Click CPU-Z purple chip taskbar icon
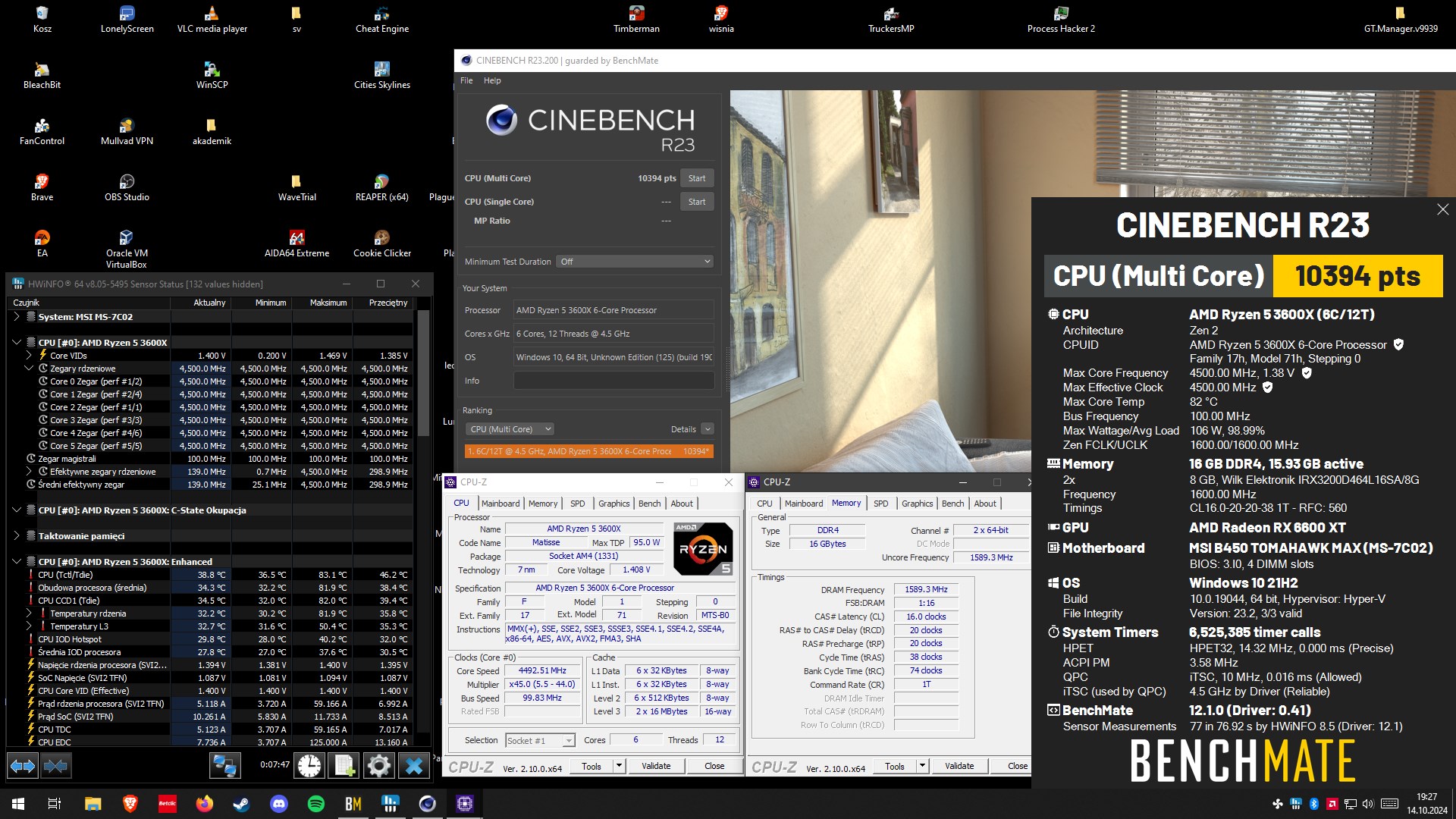 [x=465, y=804]
